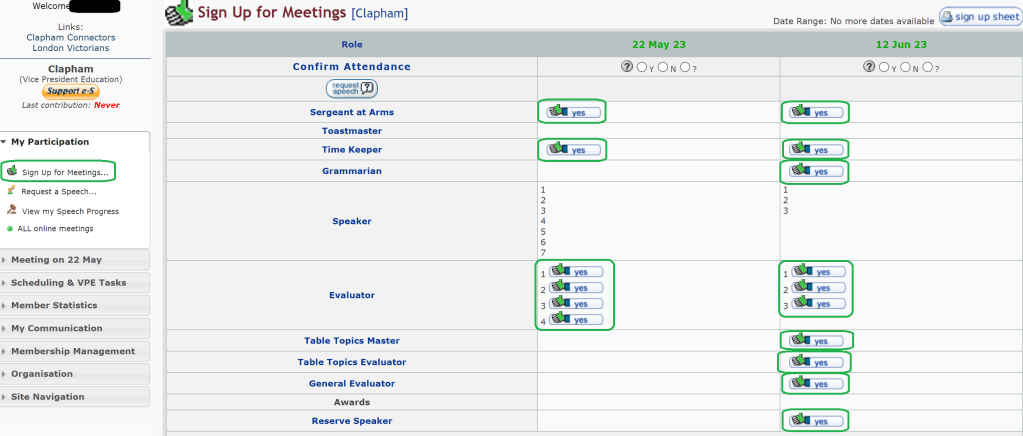Sign up as Grammarian on 12 Jun
The image size is (1023, 436).
click(x=816, y=172)
